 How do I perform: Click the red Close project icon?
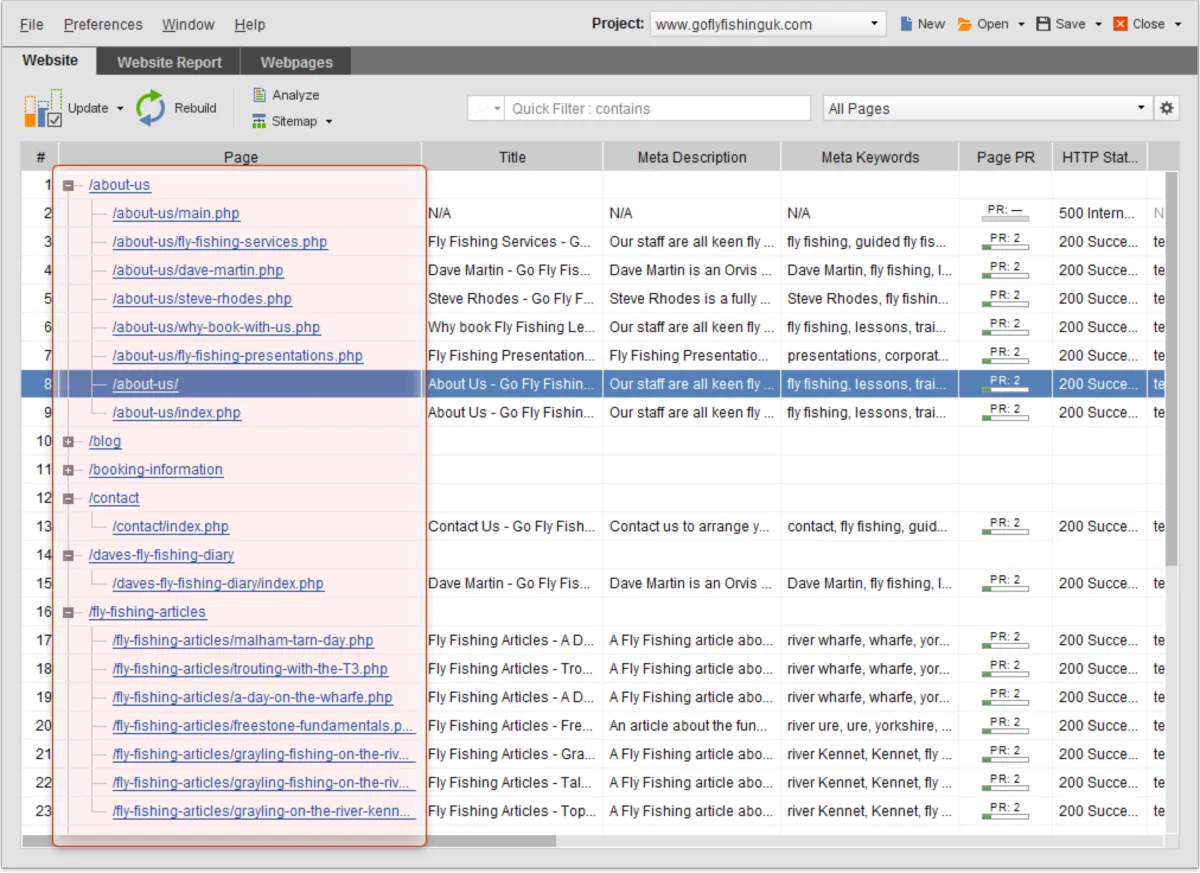tap(1121, 24)
